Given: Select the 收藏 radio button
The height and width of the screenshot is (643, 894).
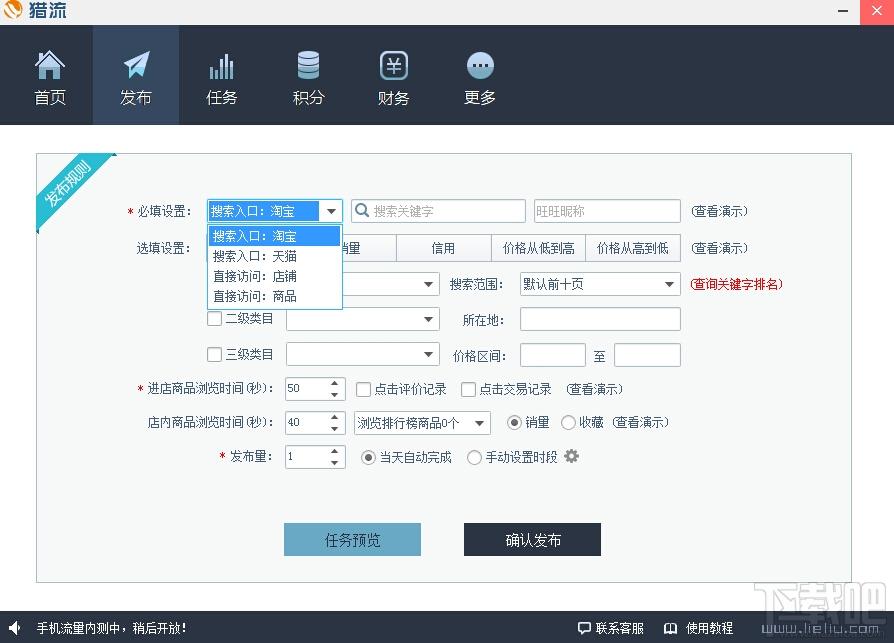Looking at the screenshot, I should click(568, 422).
